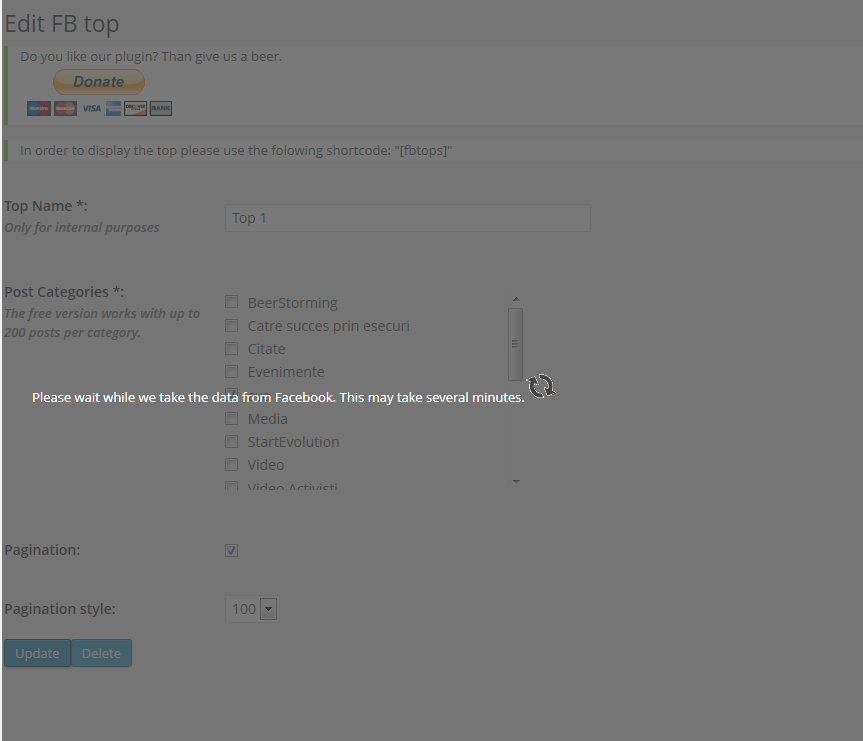The image size is (863, 741).
Task: Click the Delete button
Action: [x=101, y=653]
